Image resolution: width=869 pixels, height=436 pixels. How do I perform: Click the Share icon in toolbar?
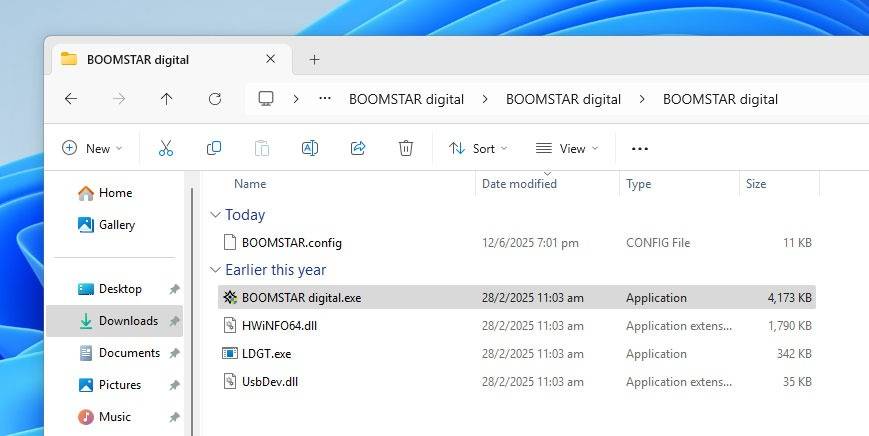click(x=358, y=148)
